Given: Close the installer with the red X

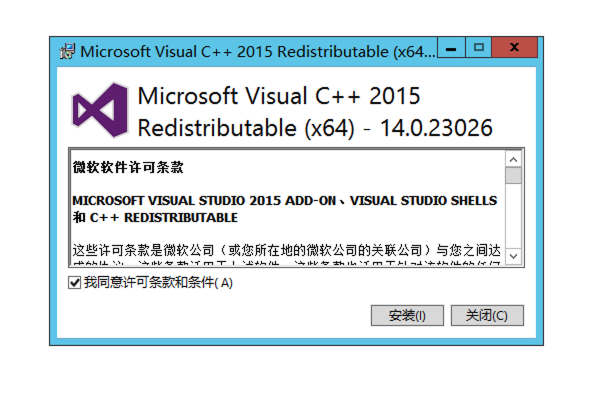Looking at the screenshot, I should (x=515, y=48).
